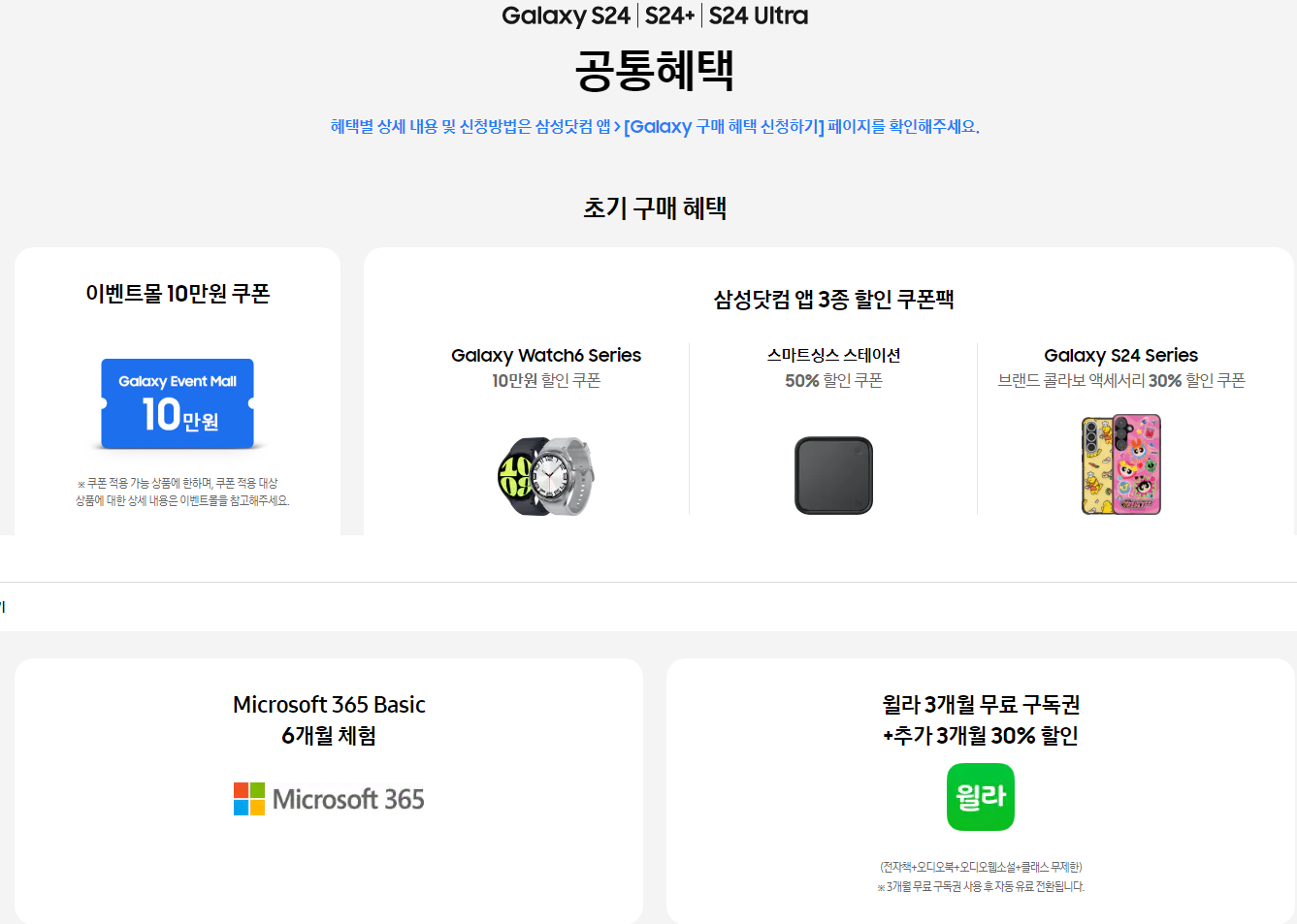Viewport: 1297px width, 924px height.
Task: Click the Galaxy S24 collabo phone case image
Action: click(1121, 464)
